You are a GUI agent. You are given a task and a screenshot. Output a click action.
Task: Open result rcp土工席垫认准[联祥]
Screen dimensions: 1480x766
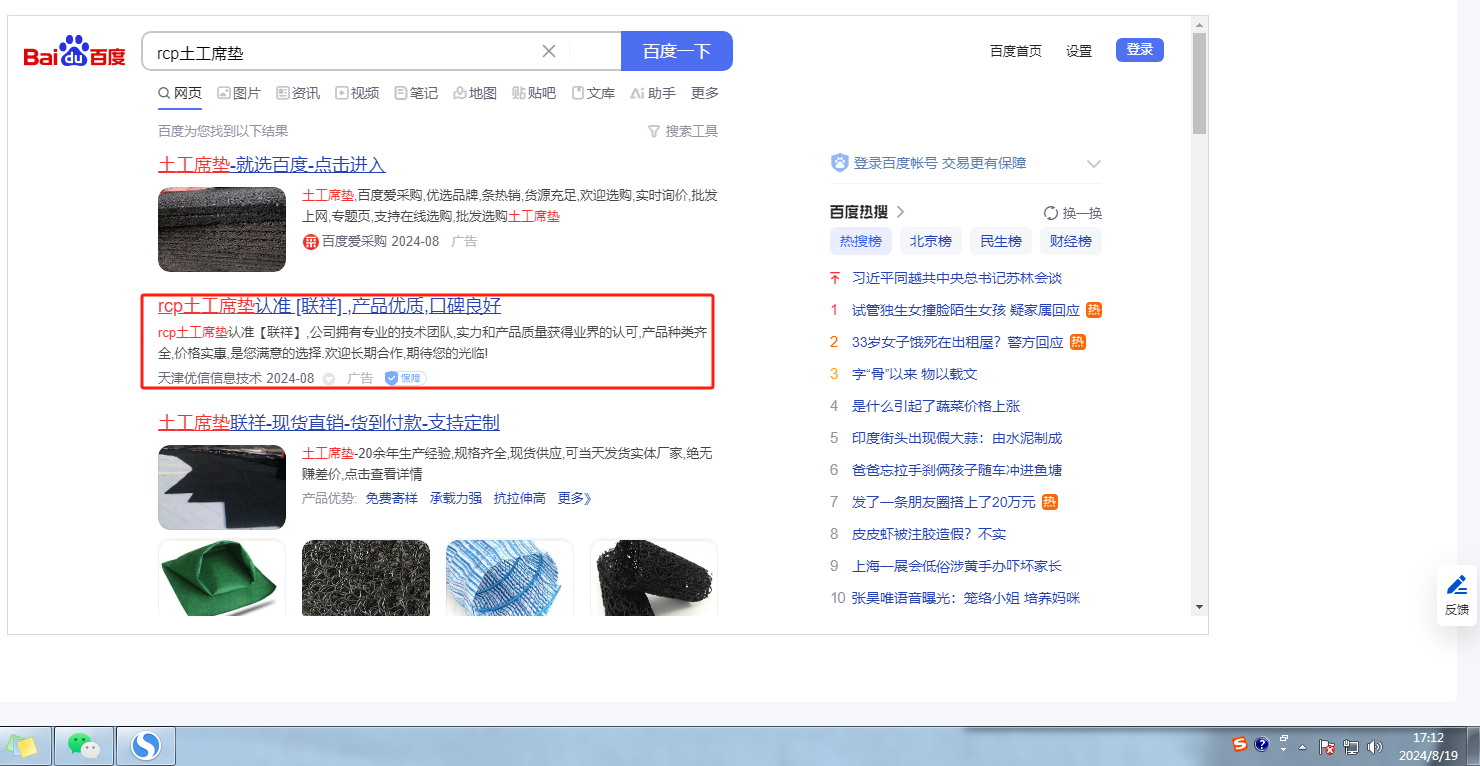[330, 306]
